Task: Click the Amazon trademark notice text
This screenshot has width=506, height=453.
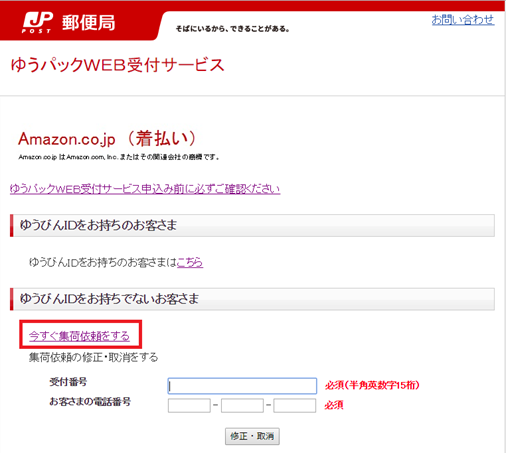Action: click(x=119, y=157)
